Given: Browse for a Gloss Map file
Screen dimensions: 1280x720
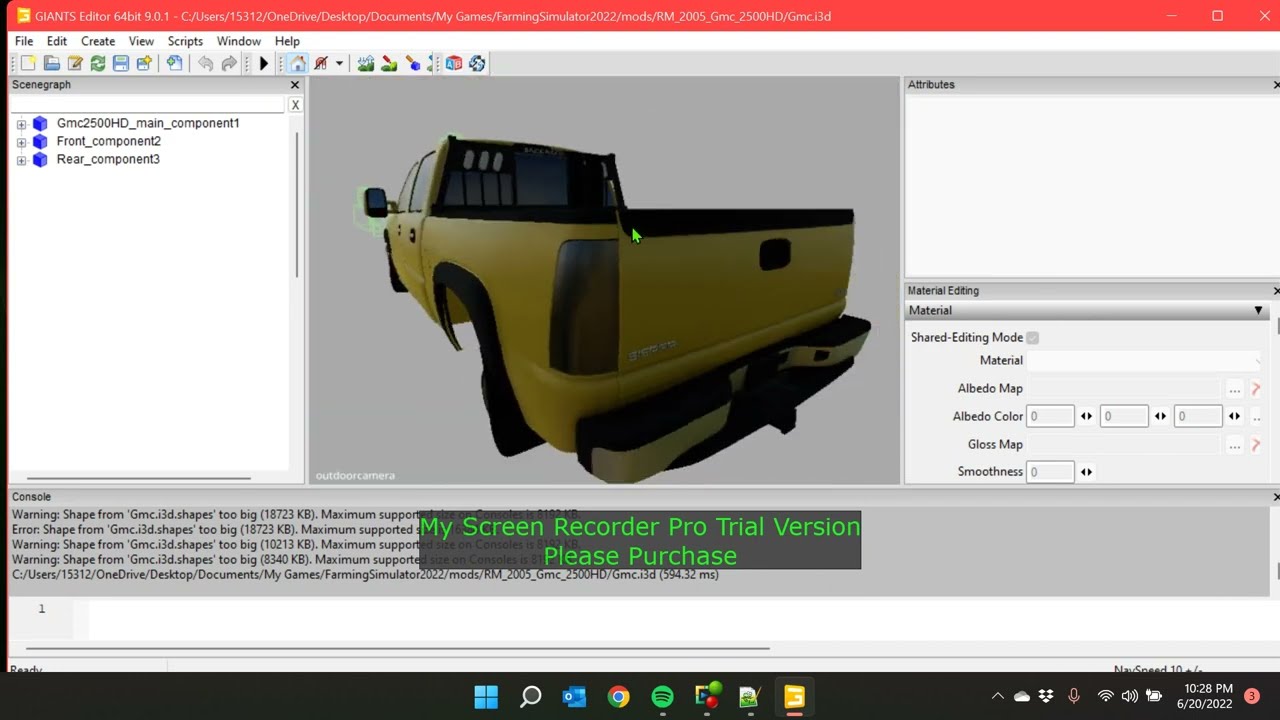Looking at the screenshot, I should point(1235,445).
